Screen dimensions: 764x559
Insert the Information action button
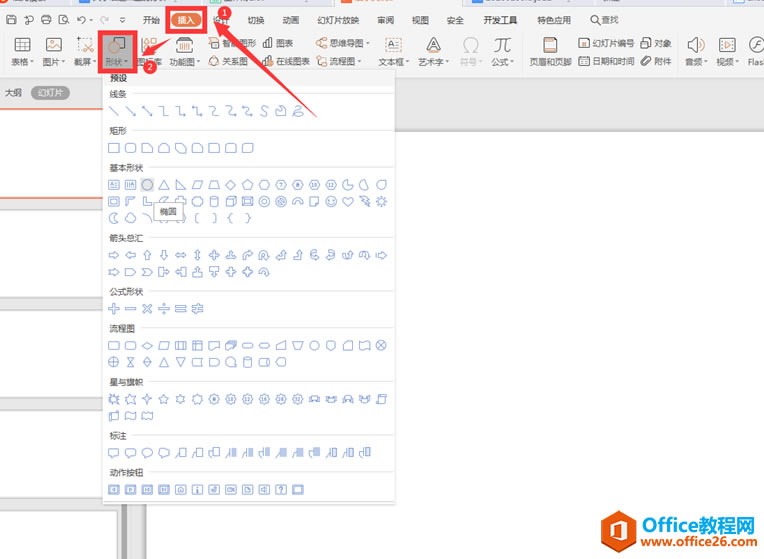click(197, 489)
